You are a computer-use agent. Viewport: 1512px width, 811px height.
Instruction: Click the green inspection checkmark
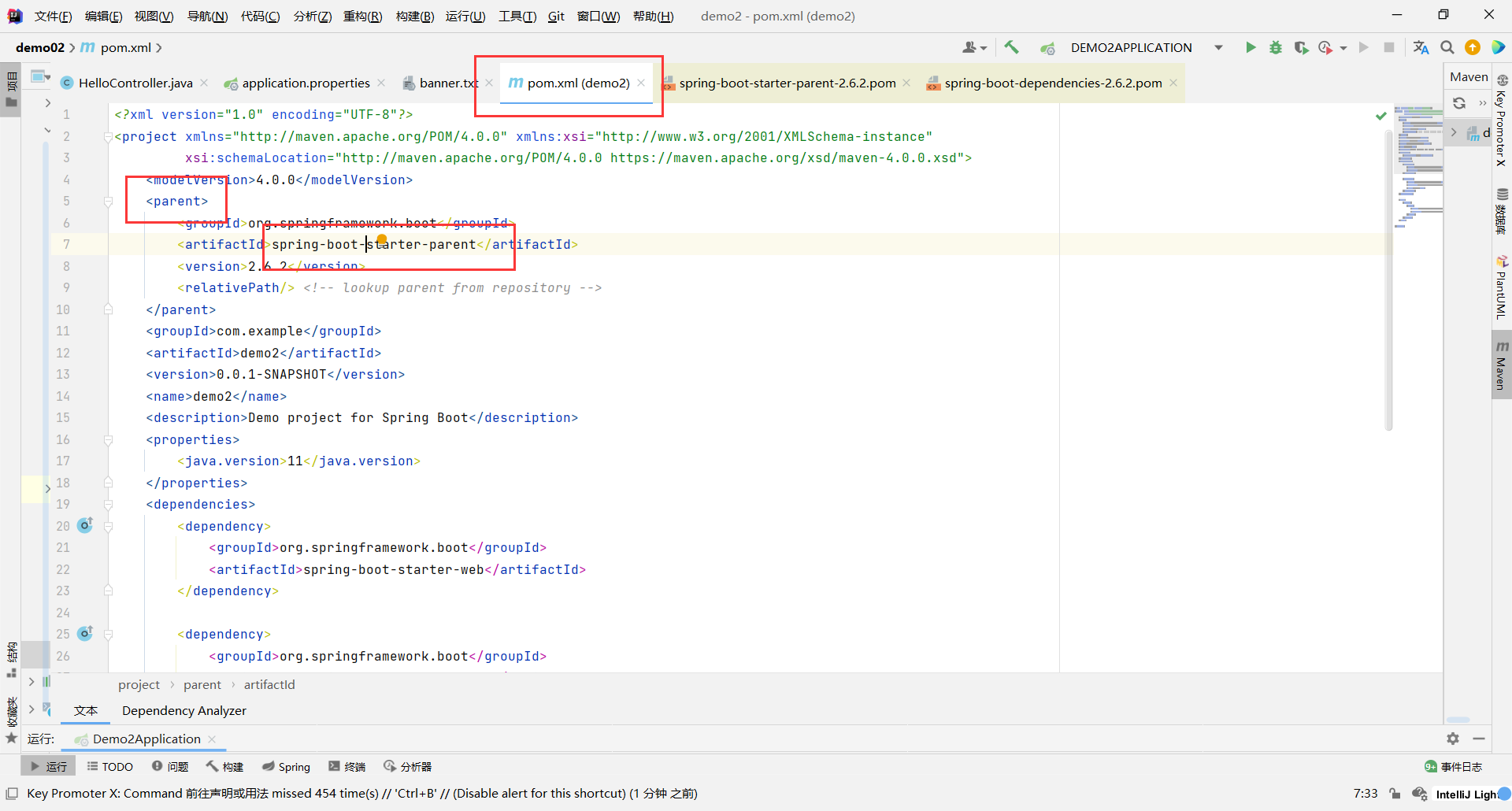point(1380,116)
